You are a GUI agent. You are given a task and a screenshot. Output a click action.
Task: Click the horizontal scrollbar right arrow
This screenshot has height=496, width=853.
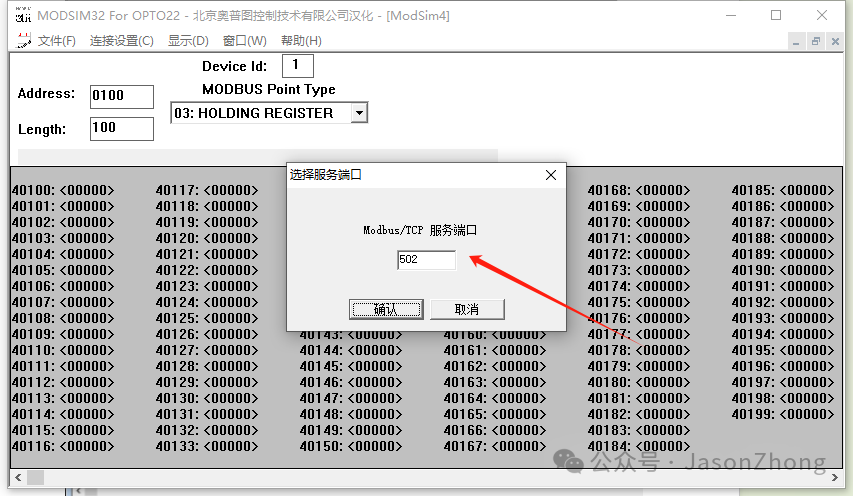(835, 478)
